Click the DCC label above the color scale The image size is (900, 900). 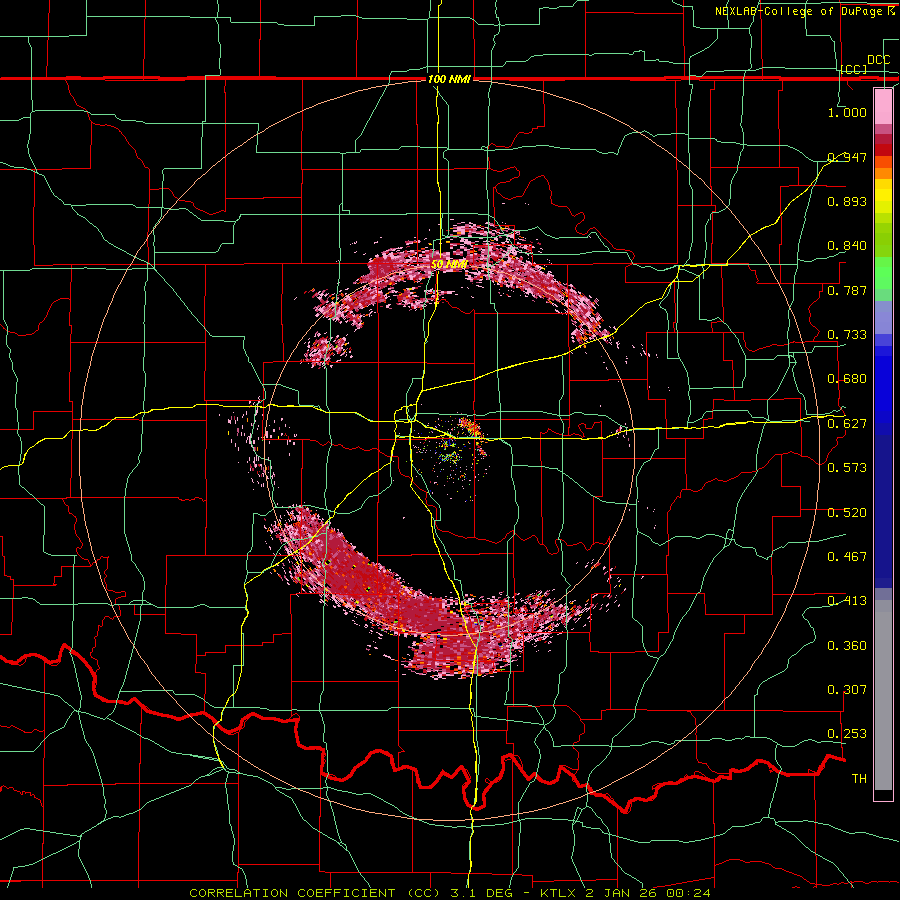(878, 60)
